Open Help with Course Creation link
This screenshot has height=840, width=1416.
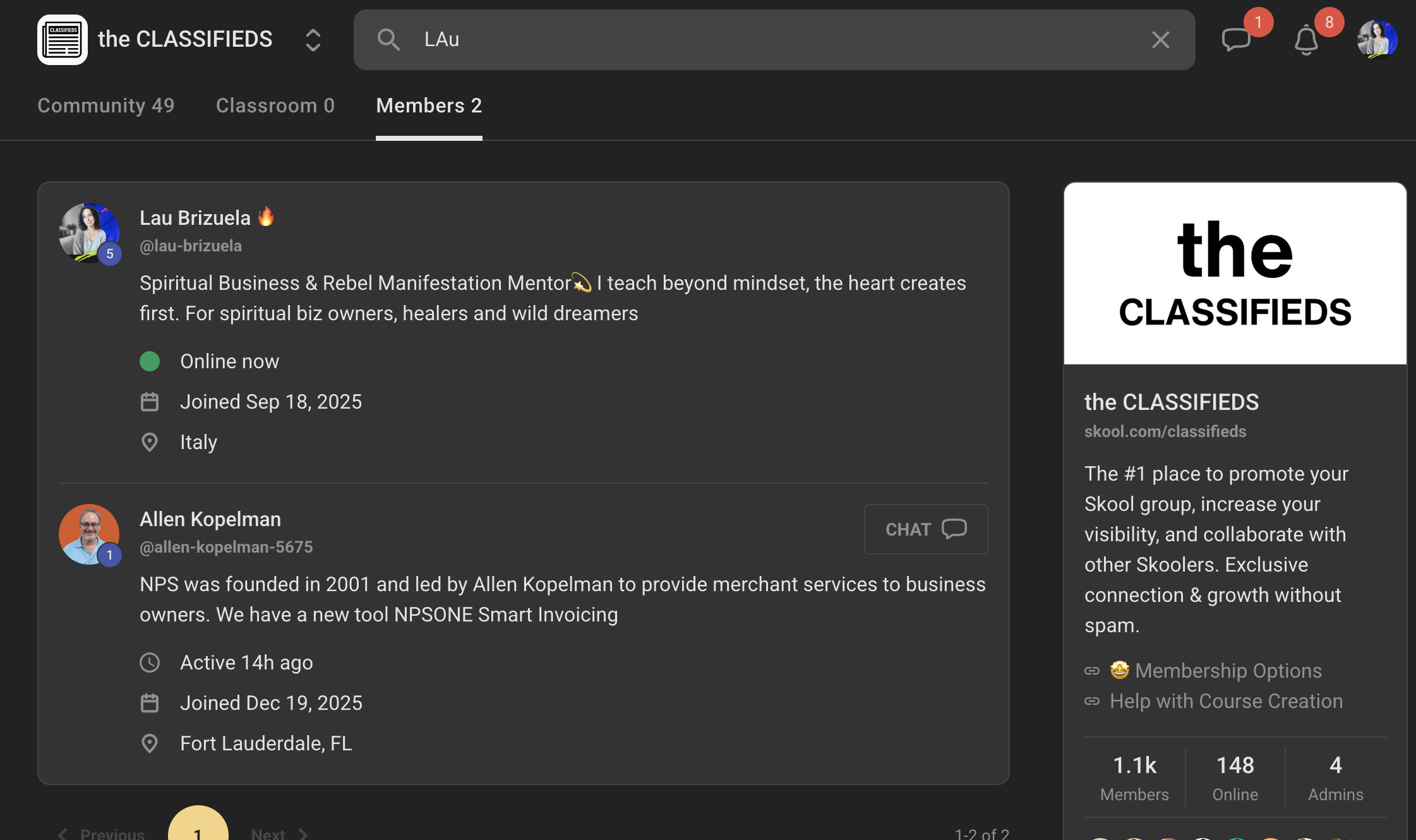click(x=1225, y=701)
